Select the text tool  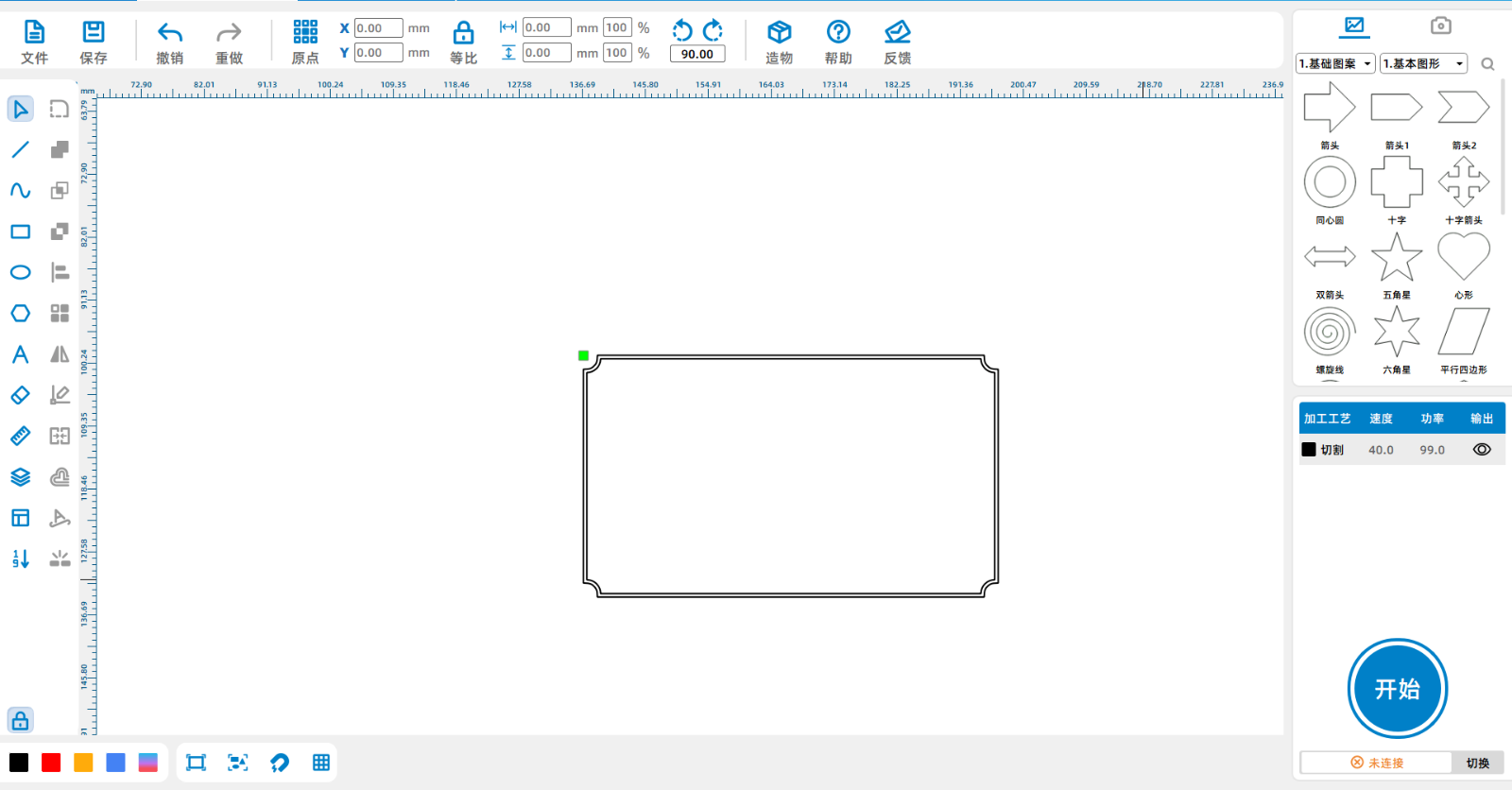tap(20, 354)
